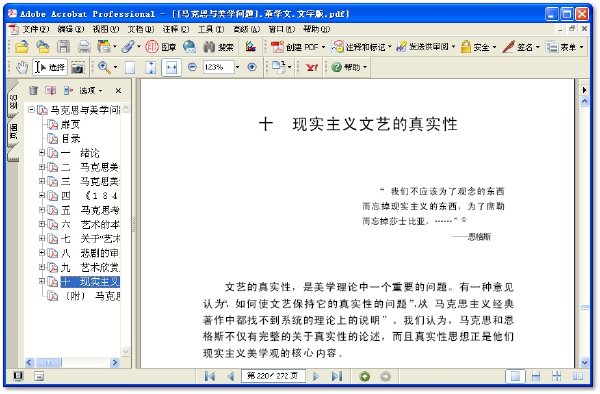600x394 pixels.
Task: Go to the first page arrow
Action: click(210, 376)
